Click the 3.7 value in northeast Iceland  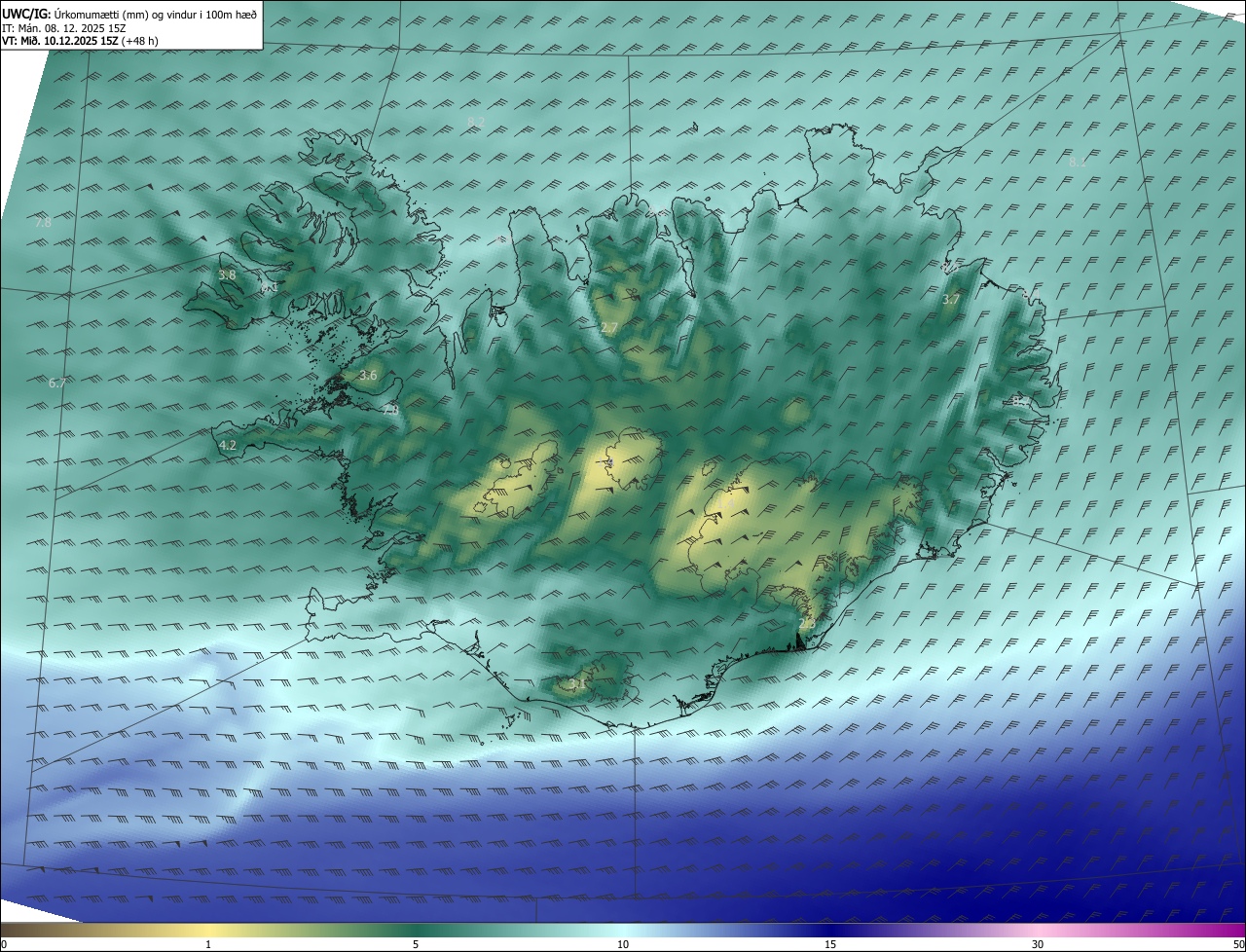coord(951,300)
